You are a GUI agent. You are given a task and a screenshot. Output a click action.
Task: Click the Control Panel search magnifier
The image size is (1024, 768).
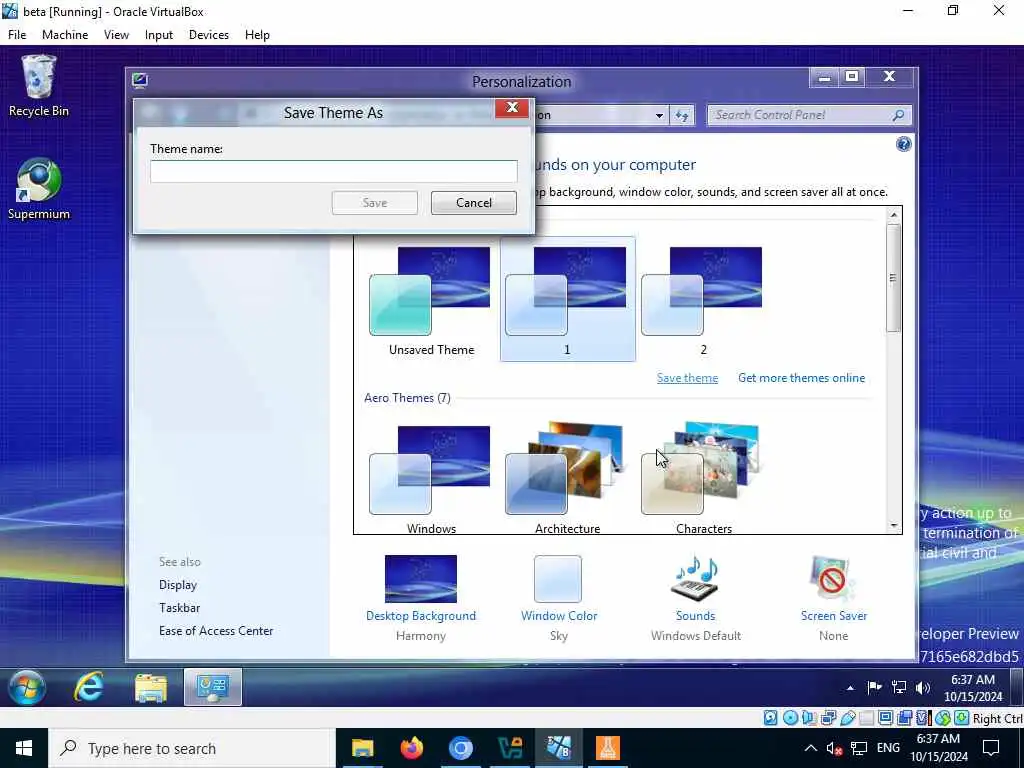[x=899, y=115]
